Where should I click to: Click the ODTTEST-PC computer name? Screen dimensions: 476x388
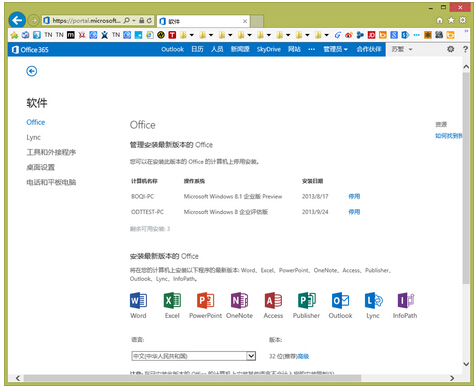pos(147,212)
